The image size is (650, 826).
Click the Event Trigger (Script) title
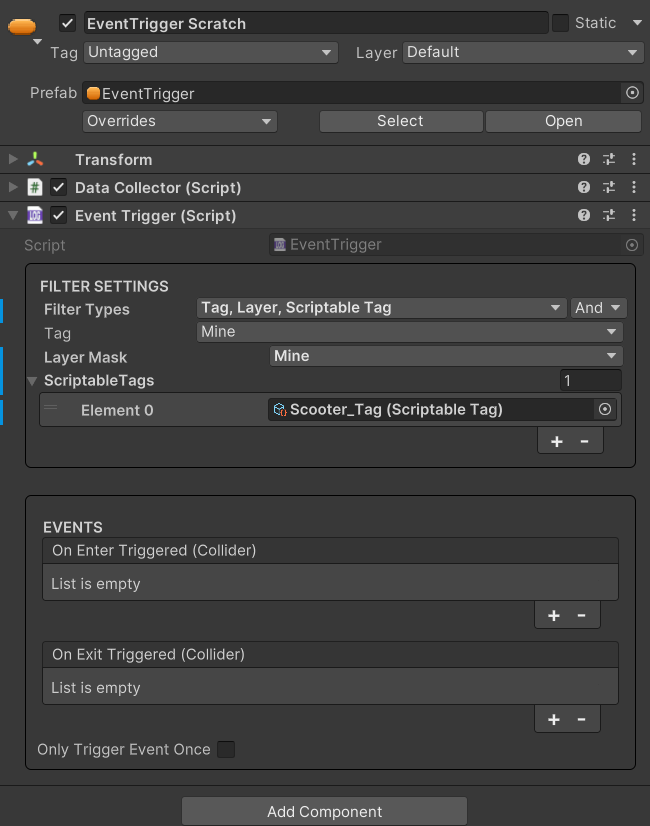coord(155,215)
